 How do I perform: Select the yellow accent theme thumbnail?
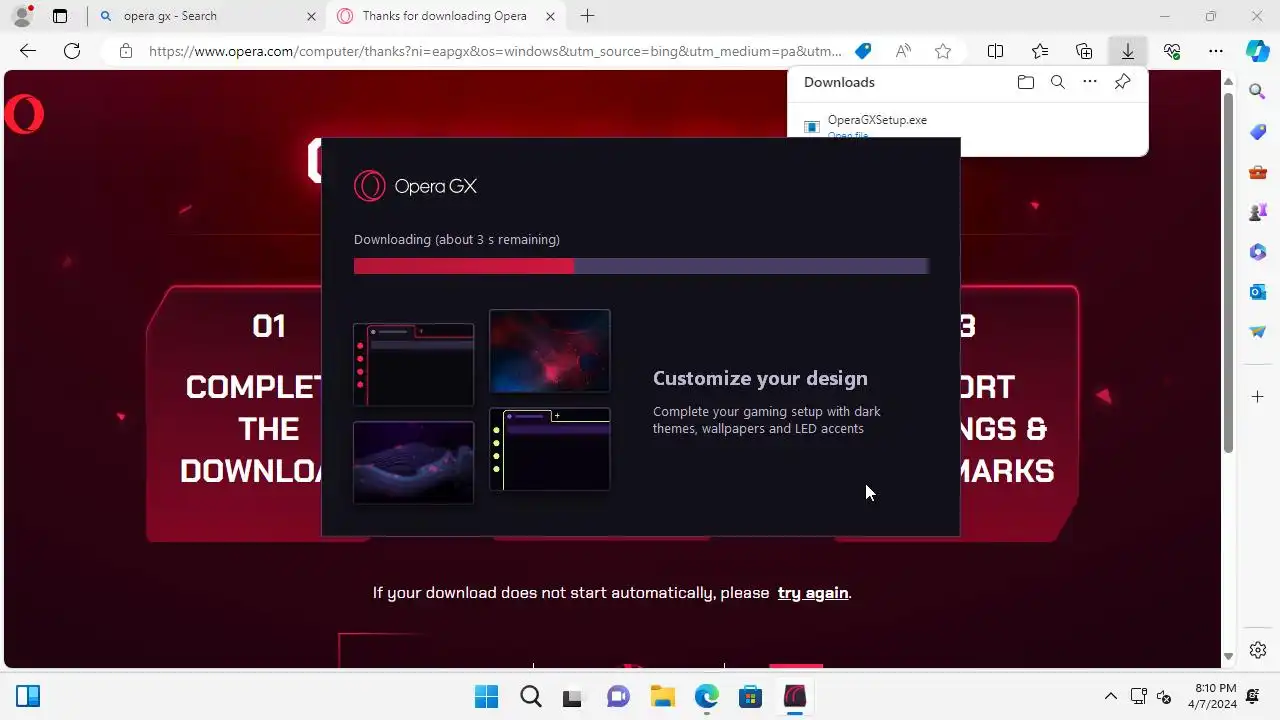click(549, 449)
